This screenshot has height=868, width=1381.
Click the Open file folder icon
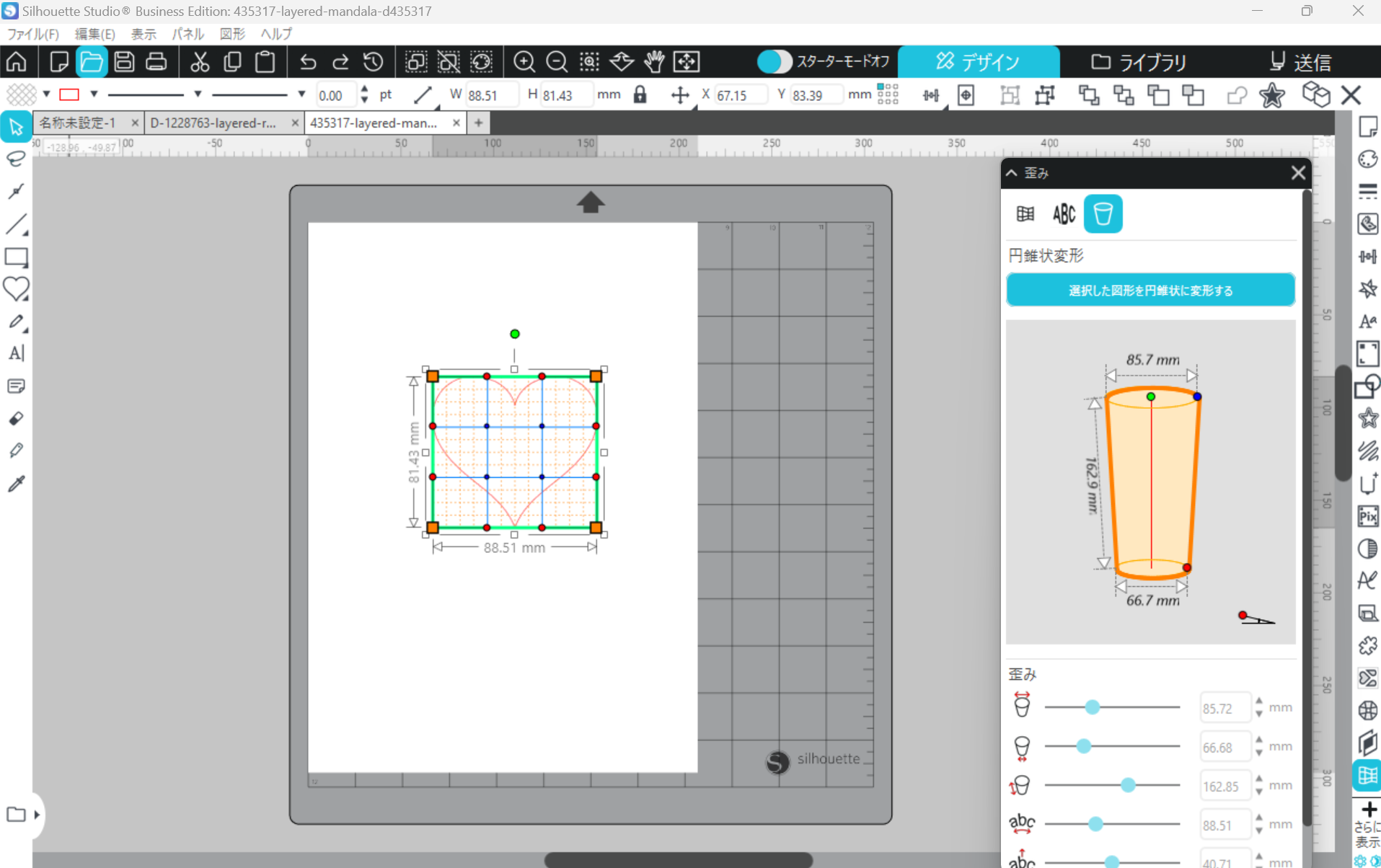[x=92, y=62]
